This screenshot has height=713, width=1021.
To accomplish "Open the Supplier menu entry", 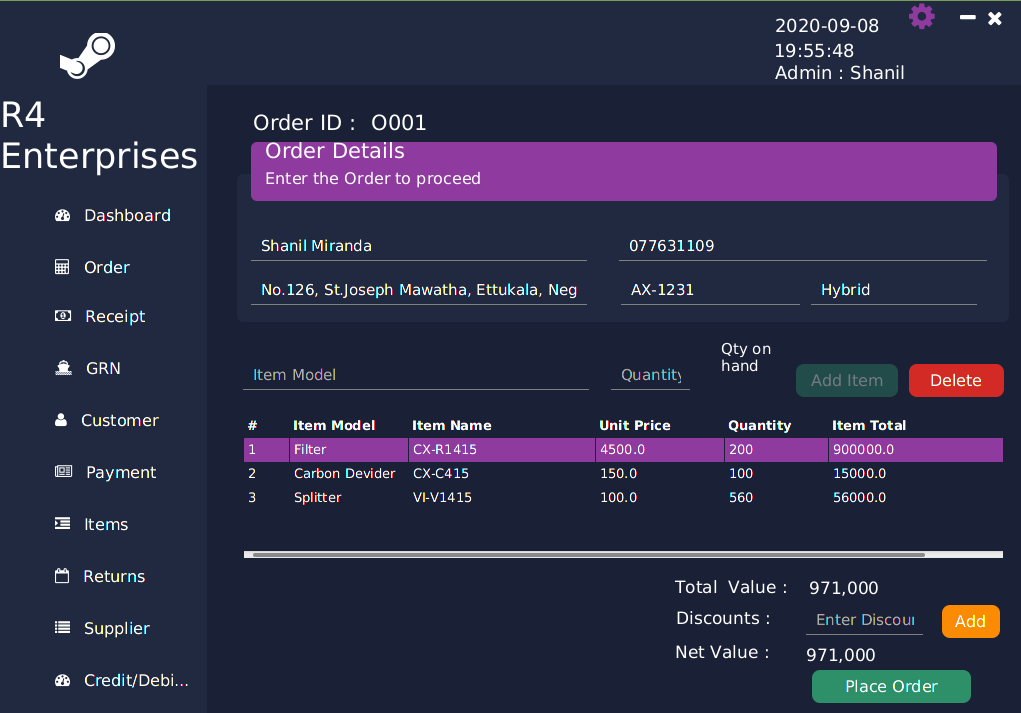I will click(117, 628).
